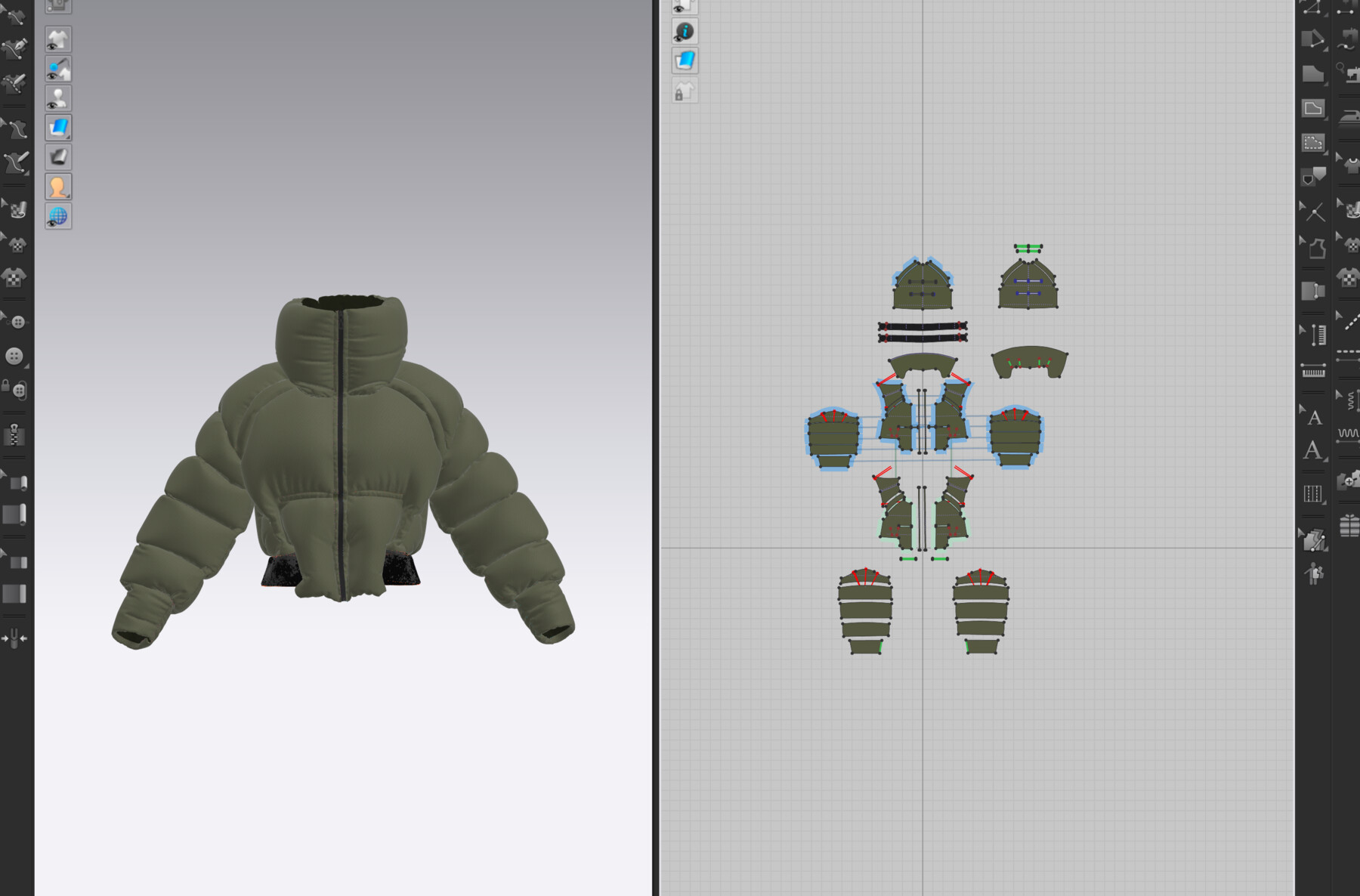
Task: Select the black striped band pattern piece
Action: tap(923, 332)
